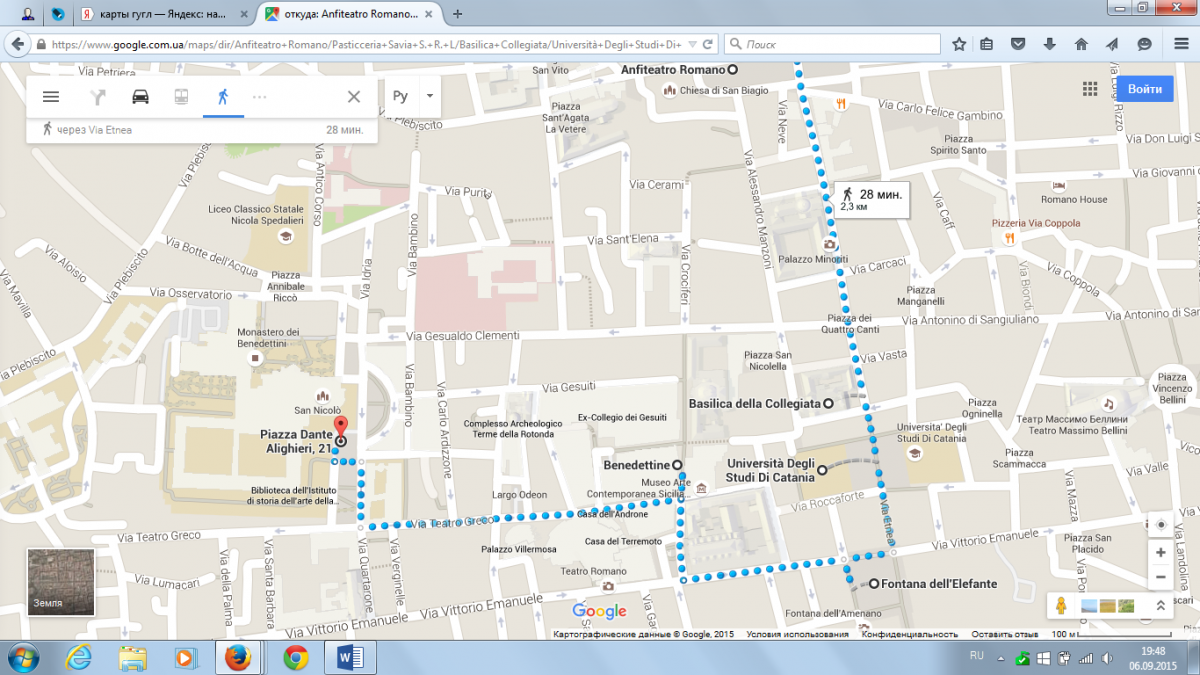Viewport: 1200px width, 675px height.
Task: Click the Teatro Massimo Bellini music icon
Action: 1107,402
